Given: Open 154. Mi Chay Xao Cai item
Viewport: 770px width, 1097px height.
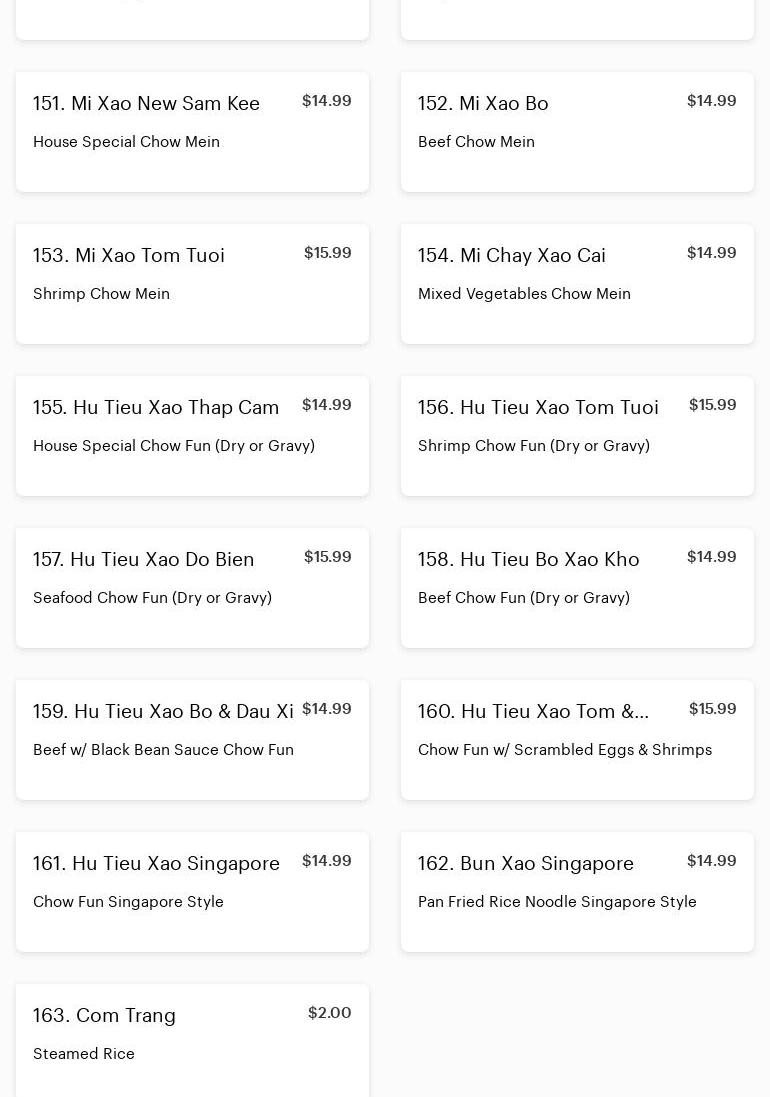Looking at the screenshot, I should [x=577, y=283].
